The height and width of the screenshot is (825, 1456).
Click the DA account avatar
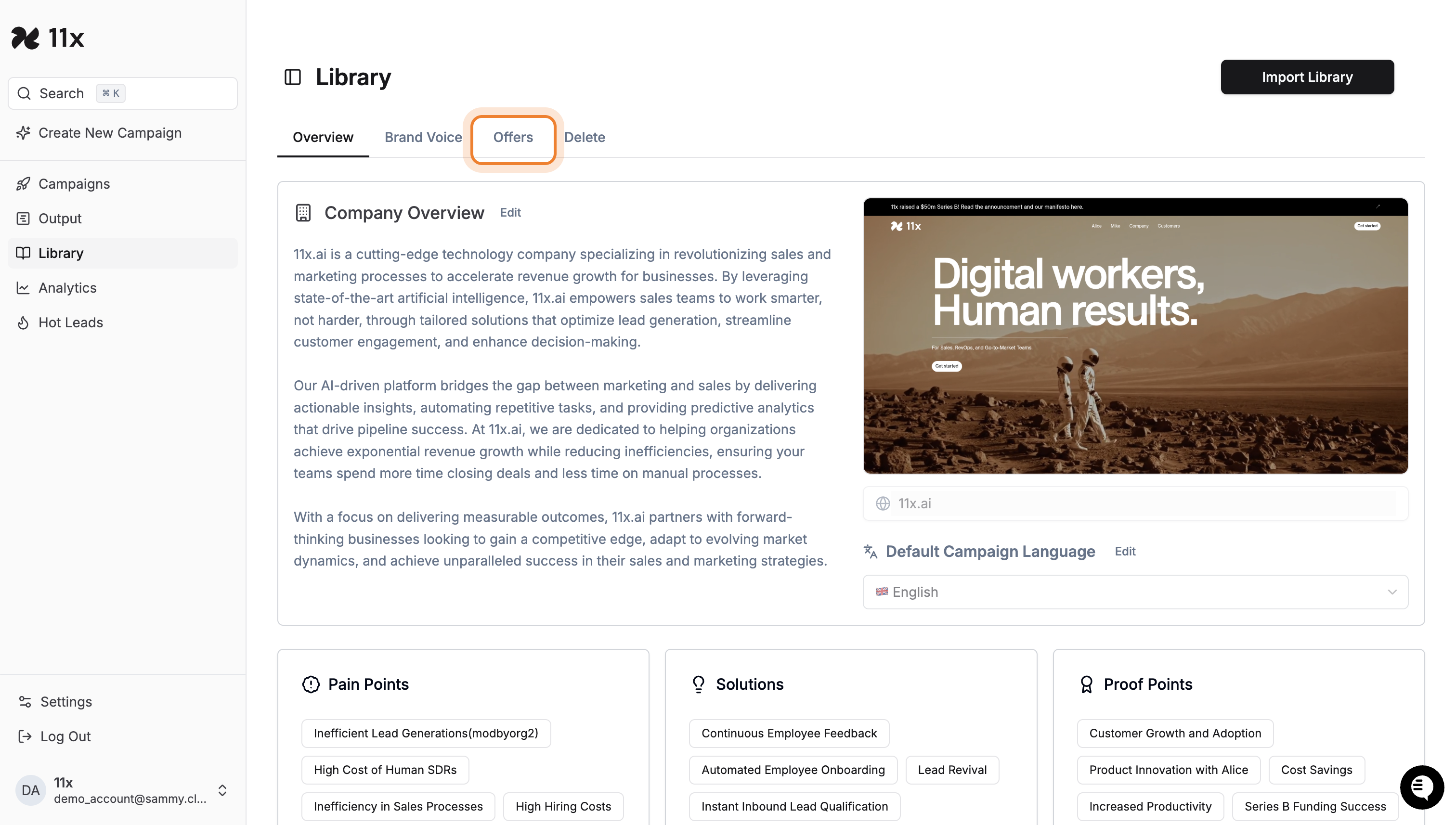click(x=31, y=790)
